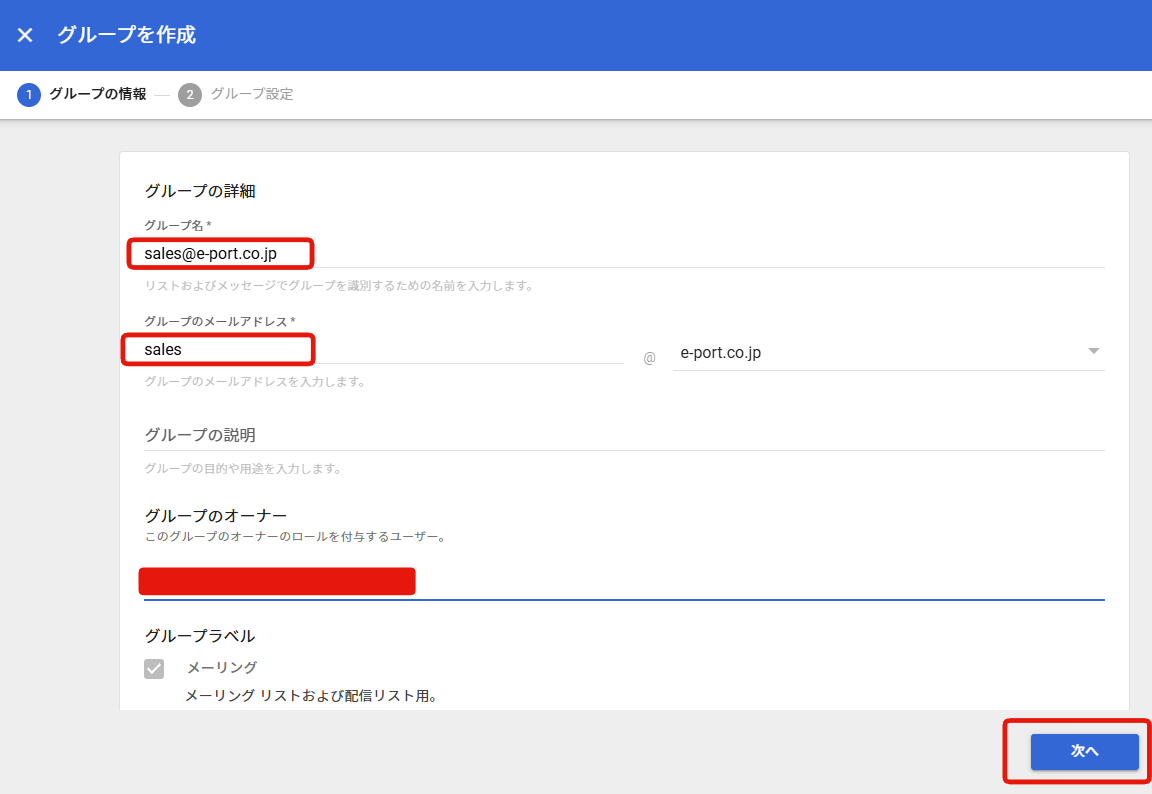1152x794 pixels.
Task: Close the group creation dialog with X
Action: click(25, 35)
